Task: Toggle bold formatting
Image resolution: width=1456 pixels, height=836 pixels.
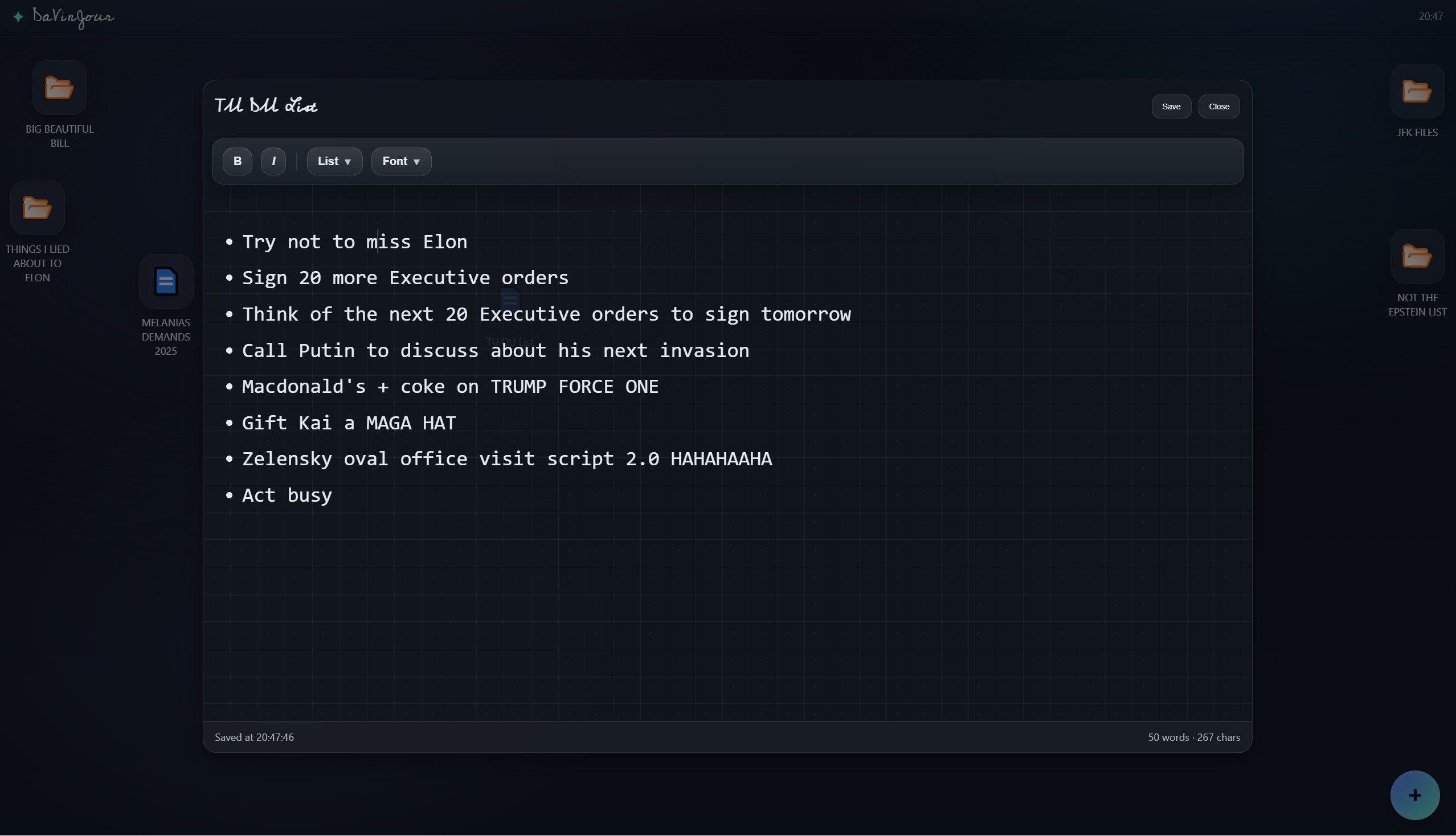Action: (237, 161)
